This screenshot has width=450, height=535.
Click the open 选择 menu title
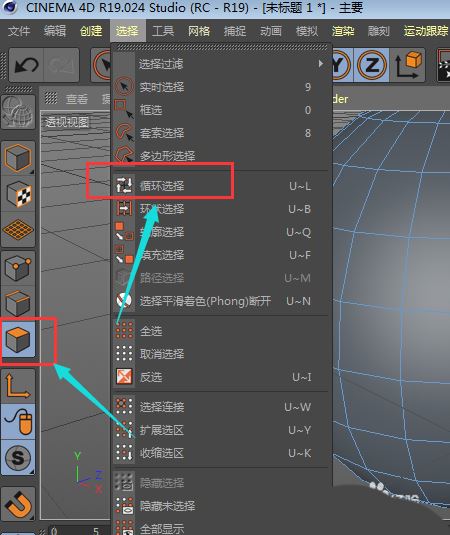[127, 31]
